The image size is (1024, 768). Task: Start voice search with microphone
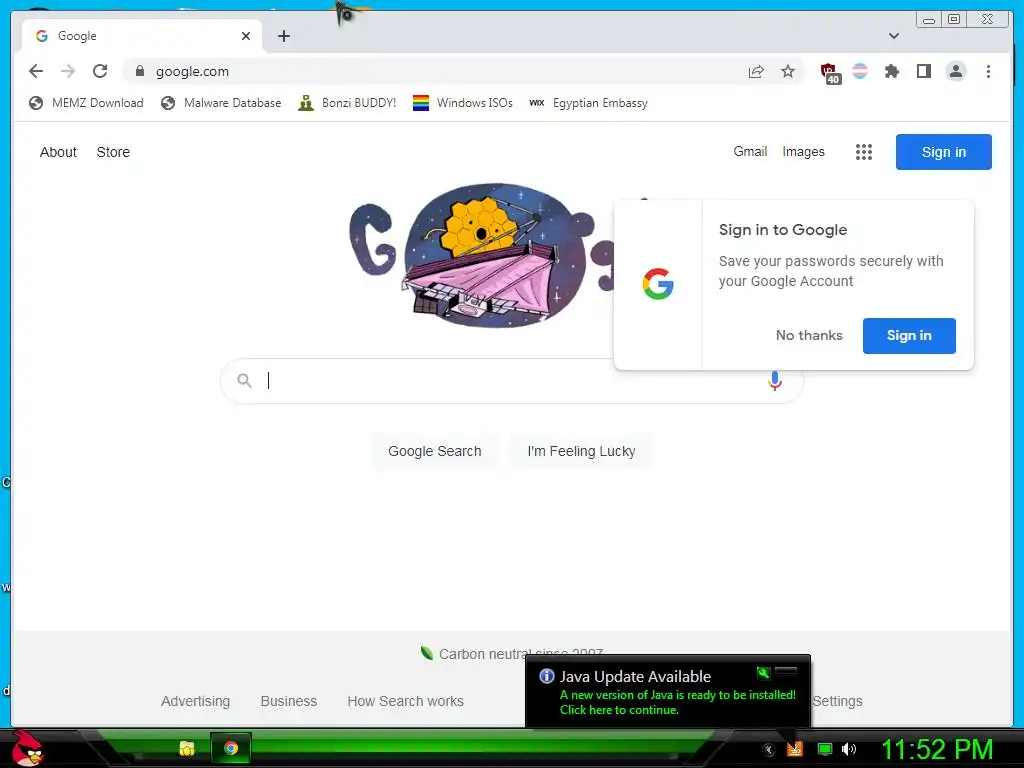[x=775, y=381]
